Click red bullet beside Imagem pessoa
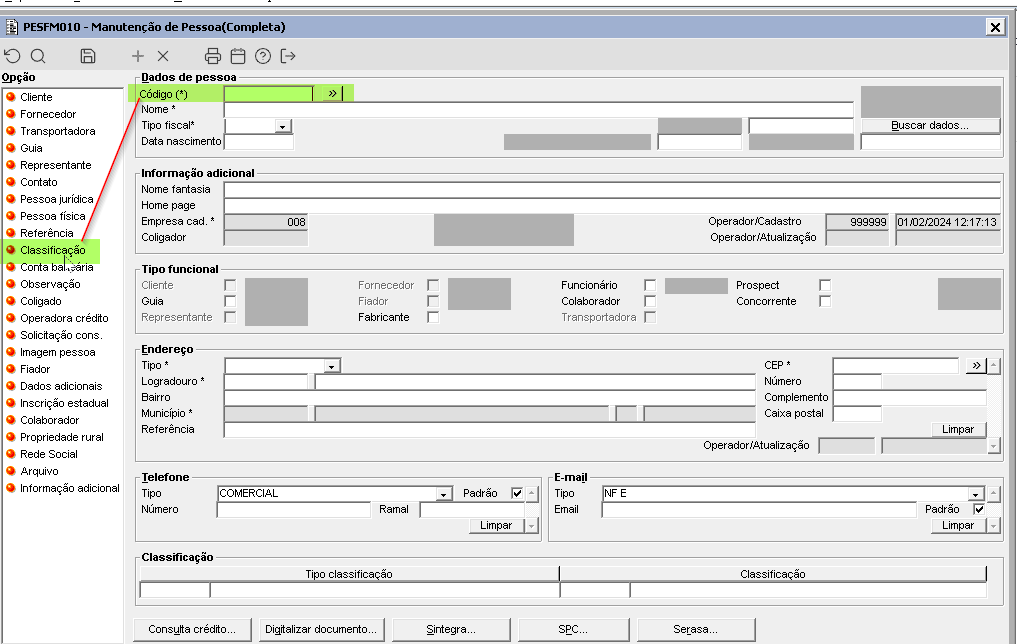Image resolution: width=1017 pixels, height=644 pixels. pyautogui.click(x=11, y=352)
